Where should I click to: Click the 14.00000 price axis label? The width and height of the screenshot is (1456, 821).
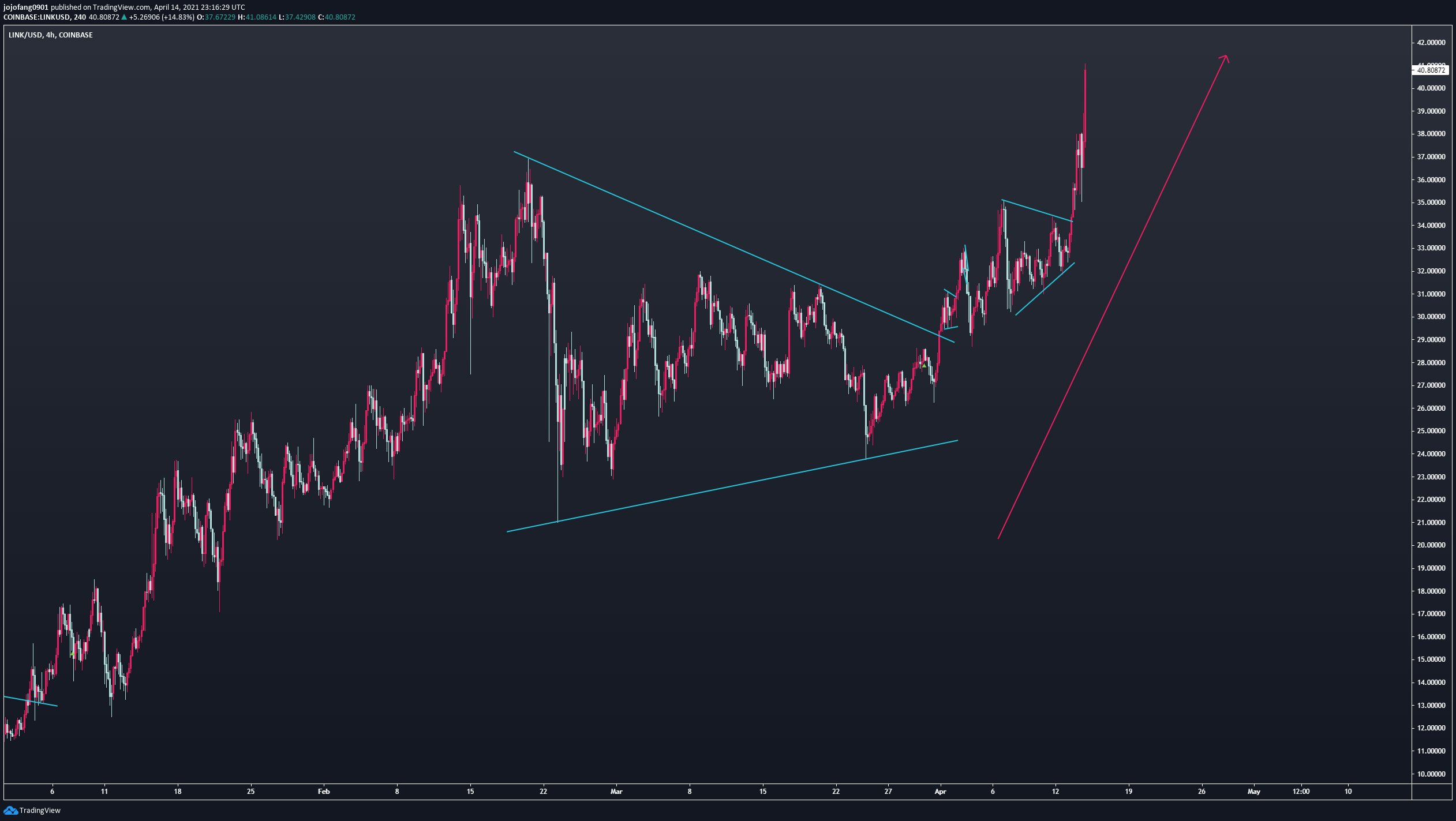pyautogui.click(x=1431, y=683)
